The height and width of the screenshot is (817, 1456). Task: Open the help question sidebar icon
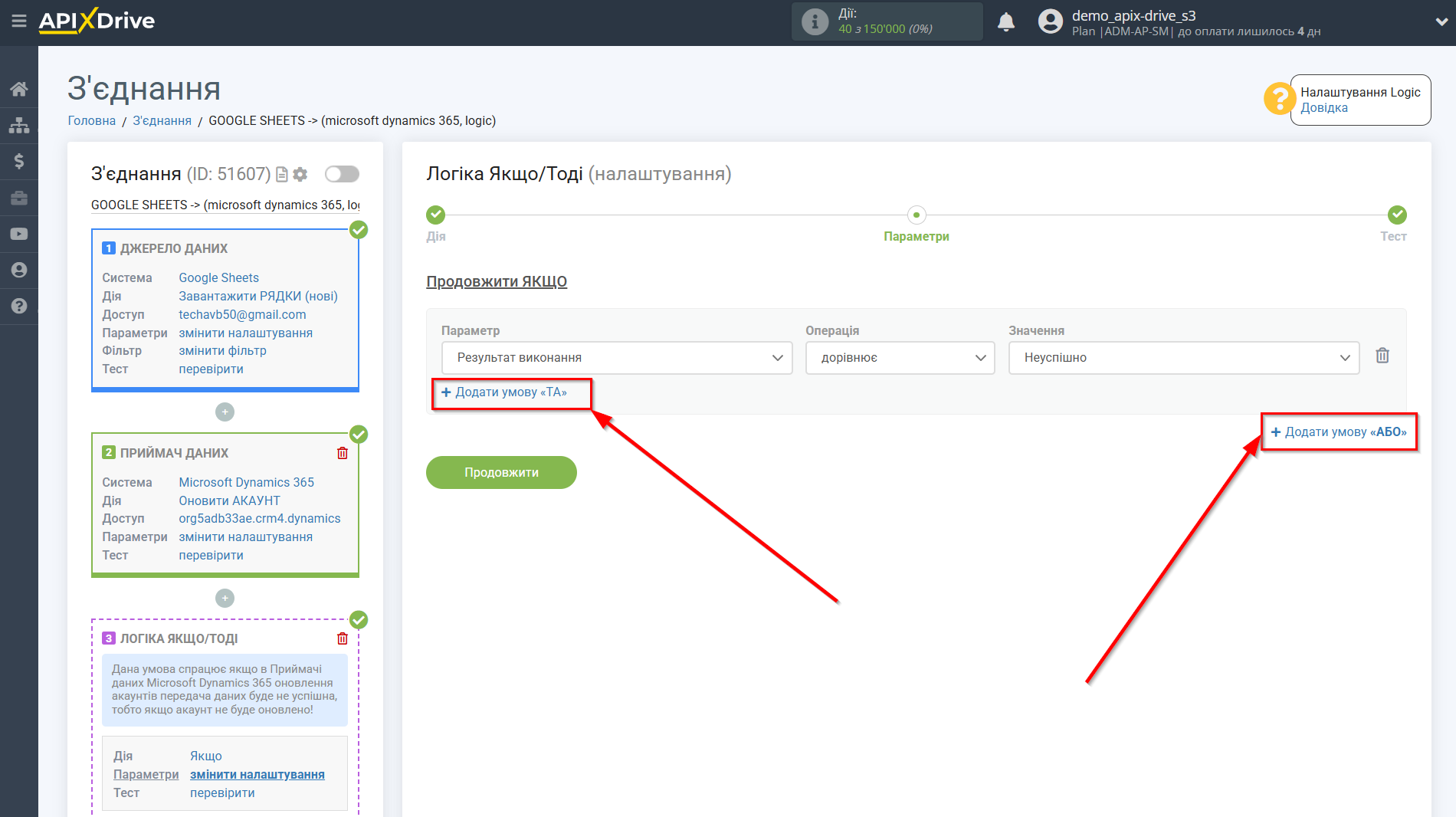pyautogui.click(x=19, y=306)
